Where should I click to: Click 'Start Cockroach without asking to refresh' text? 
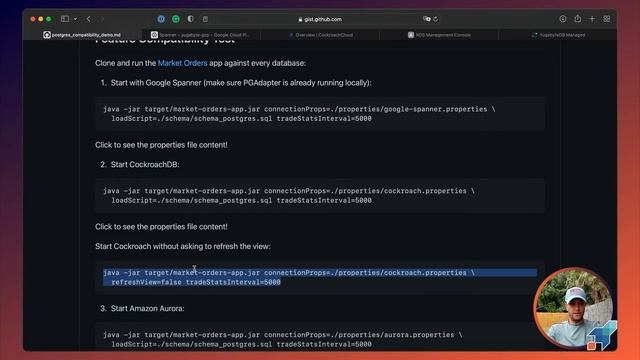tap(182, 247)
